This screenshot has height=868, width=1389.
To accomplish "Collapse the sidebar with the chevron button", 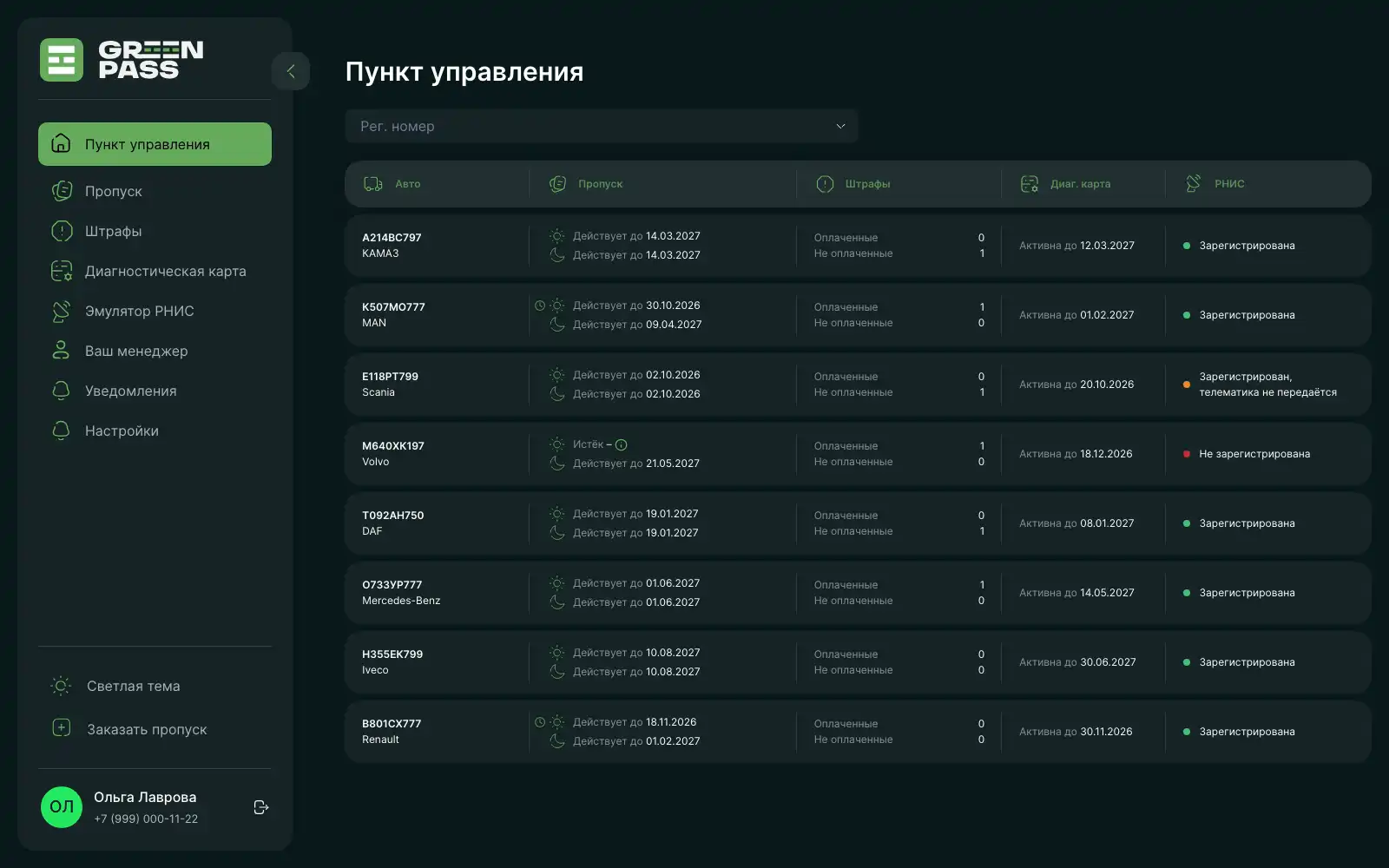I will [291, 71].
